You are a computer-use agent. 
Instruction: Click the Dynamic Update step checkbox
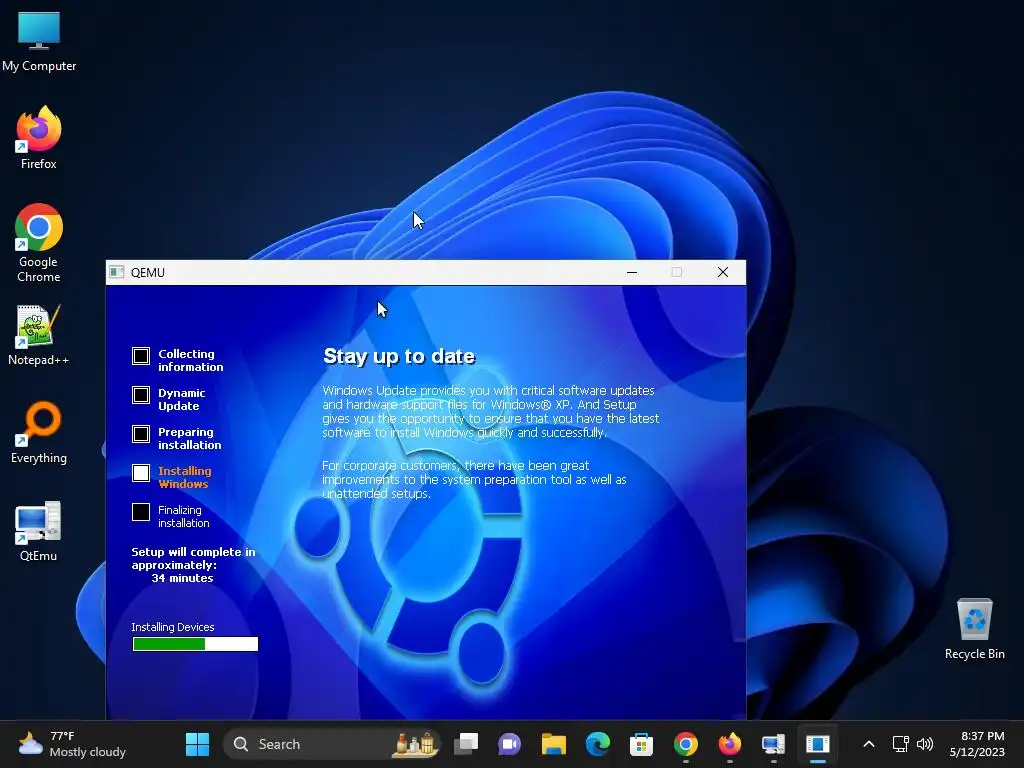(141, 395)
